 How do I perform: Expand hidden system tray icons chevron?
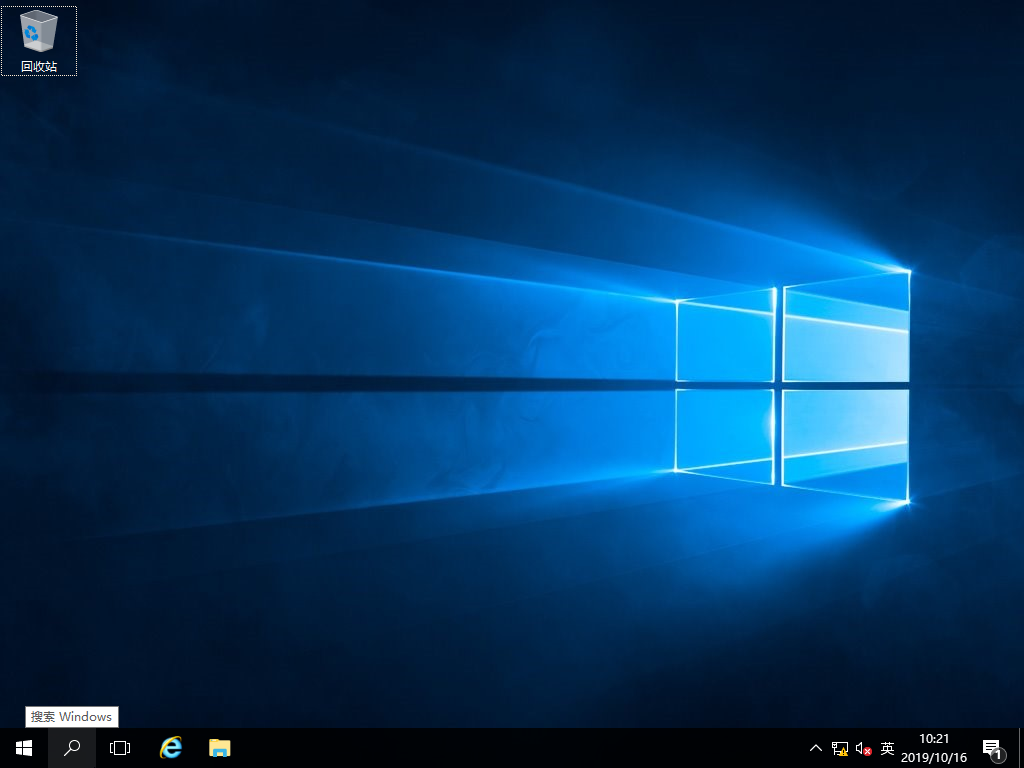[816, 748]
